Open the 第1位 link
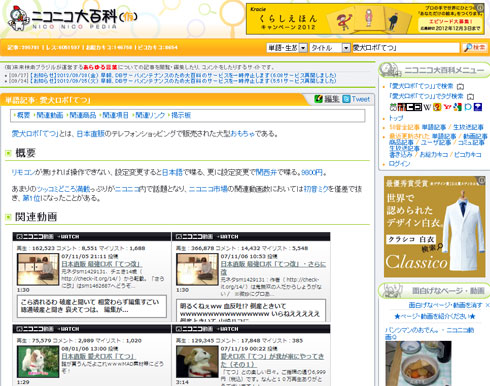The width and height of the screenshot is (490, 386). pyautogui.click(x=31, y=198)
